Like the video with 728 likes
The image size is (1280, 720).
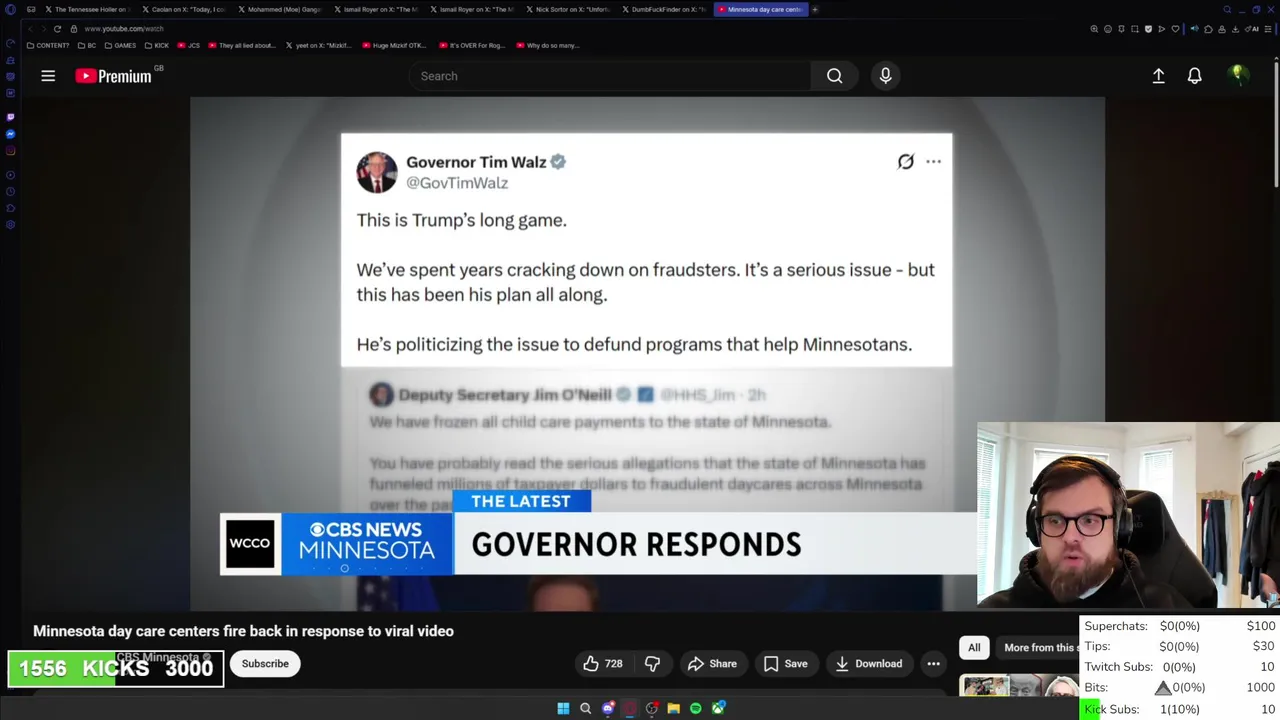pos(603,664)
